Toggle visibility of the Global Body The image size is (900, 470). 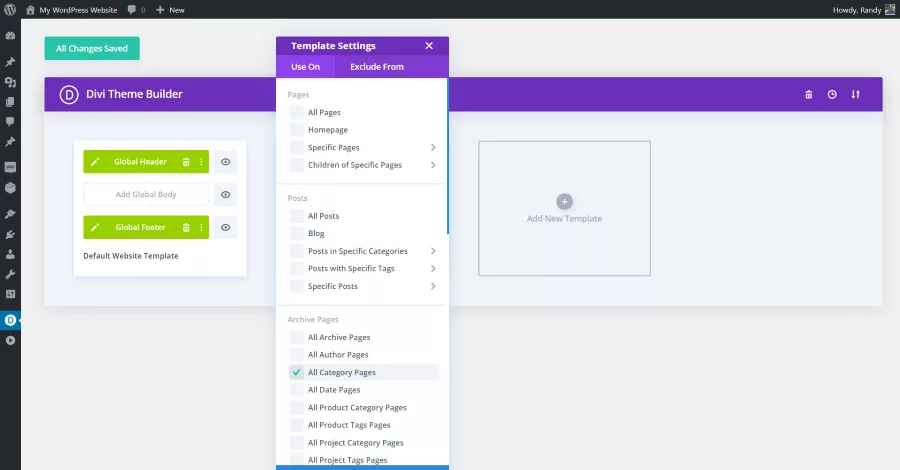pos(226,195)
